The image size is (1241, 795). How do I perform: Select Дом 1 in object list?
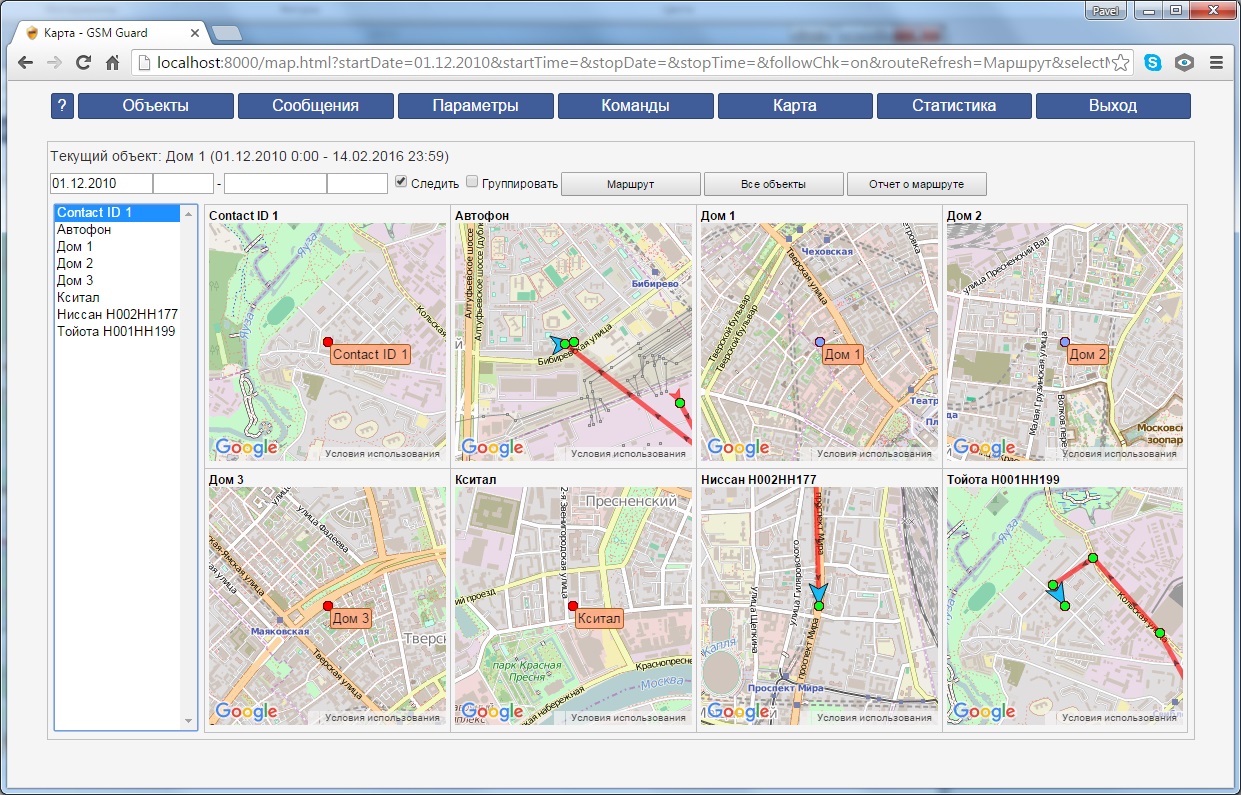[x=118, y=247]
